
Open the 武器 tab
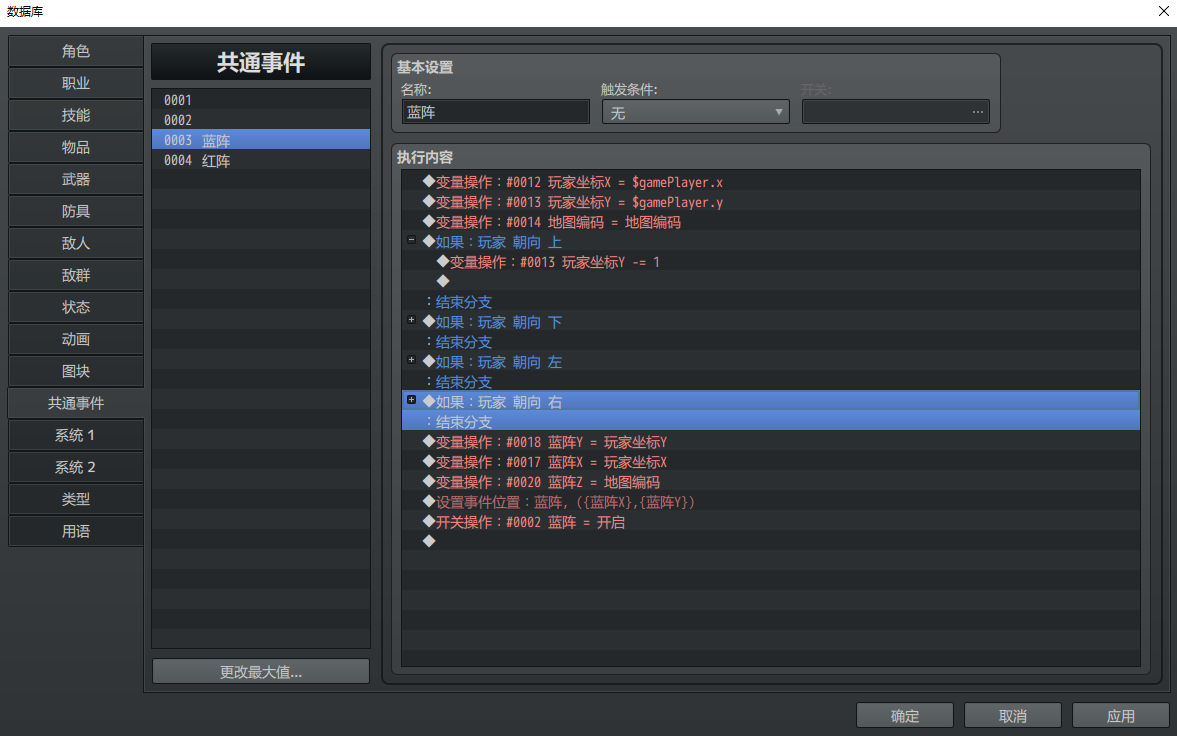click(76, 179)
